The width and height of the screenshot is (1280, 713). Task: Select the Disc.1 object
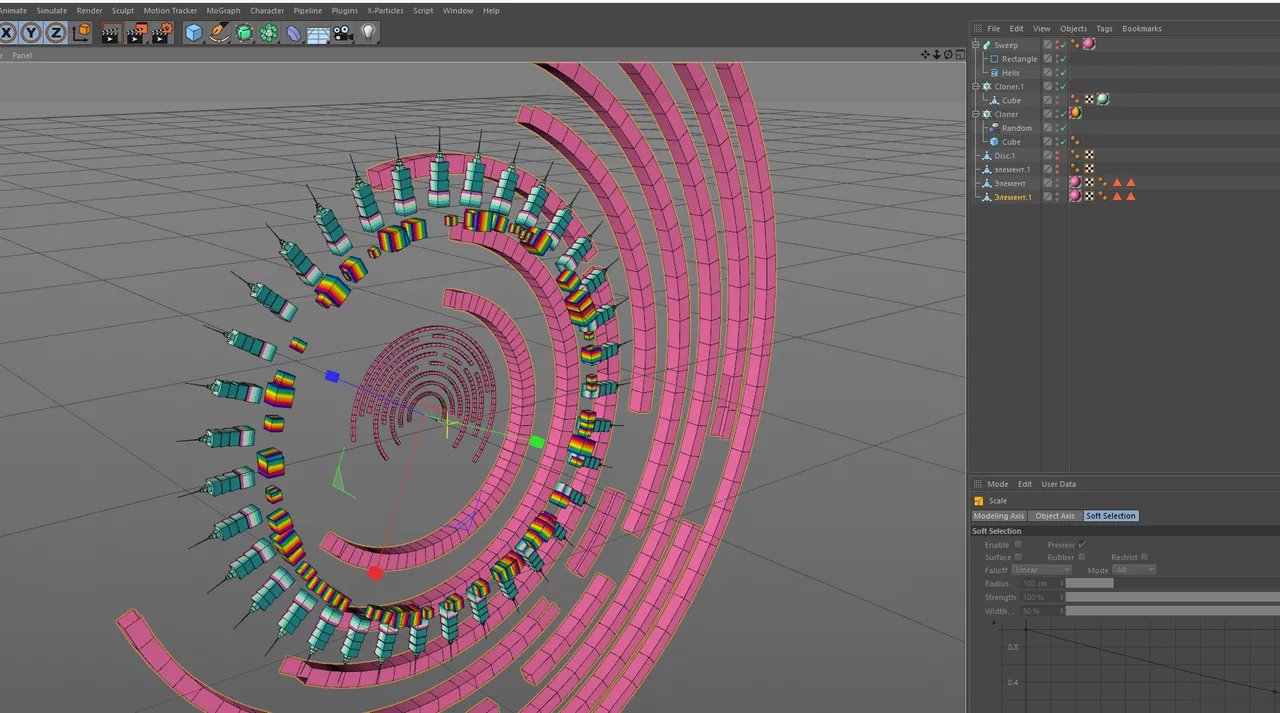tap(1004, 156)
